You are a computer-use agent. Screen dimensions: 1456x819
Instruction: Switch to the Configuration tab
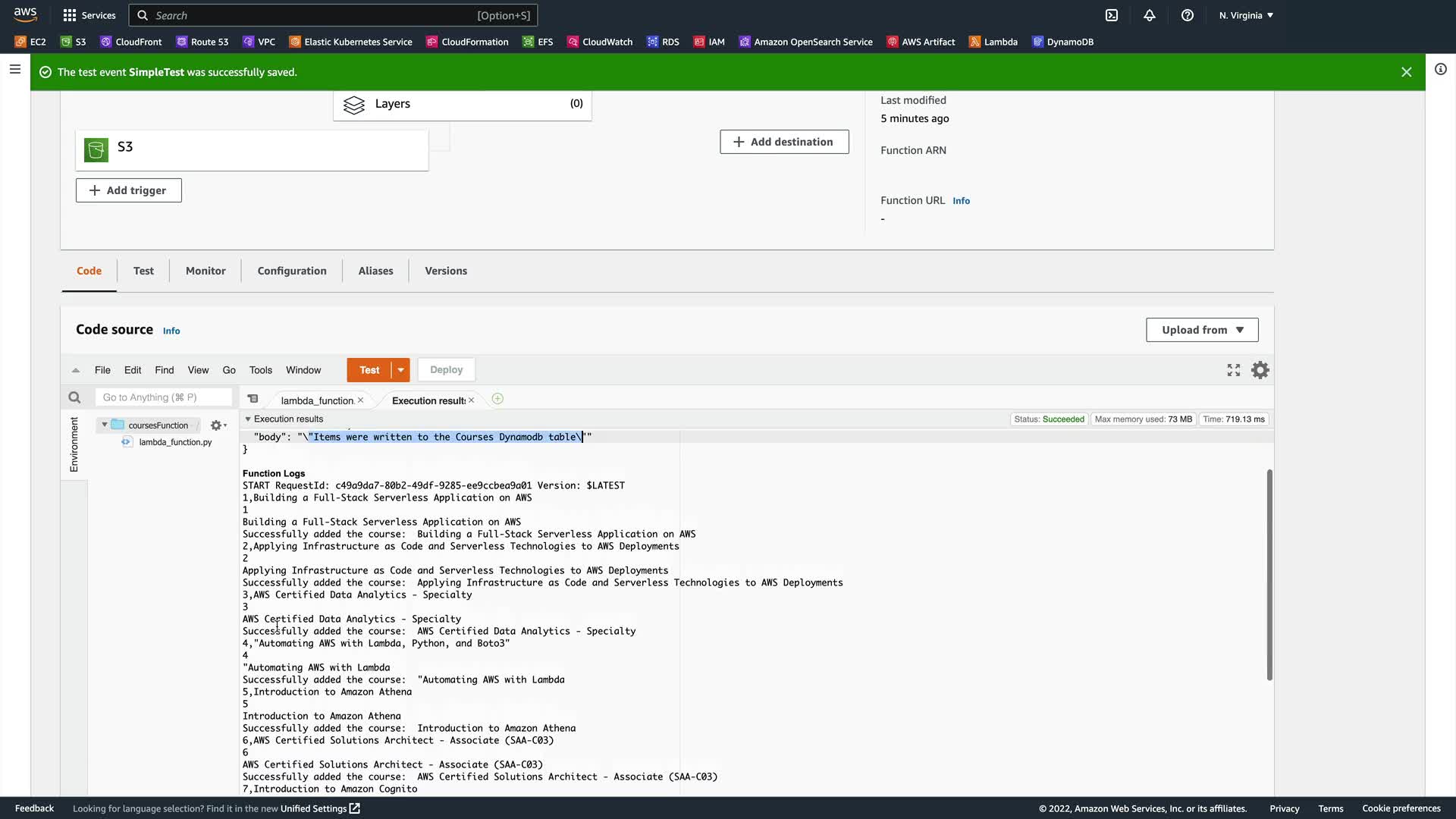pyautogui.click(x=292, y=271)
